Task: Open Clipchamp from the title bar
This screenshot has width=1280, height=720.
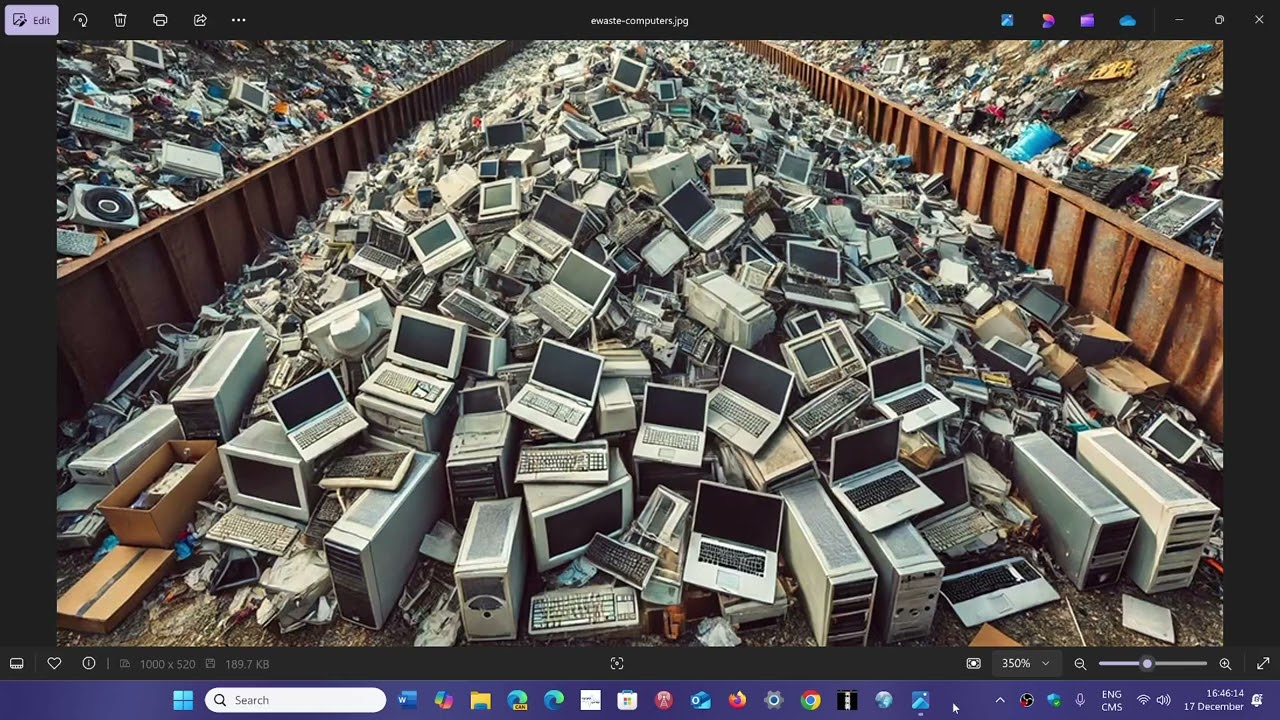Action: click(x=1087, y=20)
